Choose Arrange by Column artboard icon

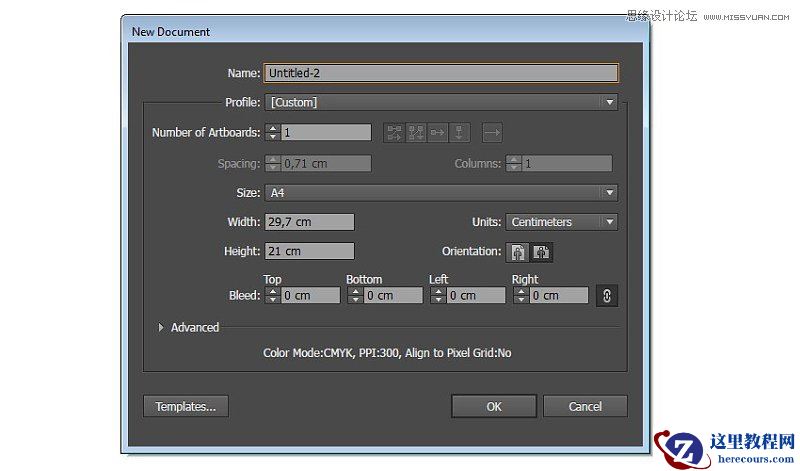coord(460,132)
